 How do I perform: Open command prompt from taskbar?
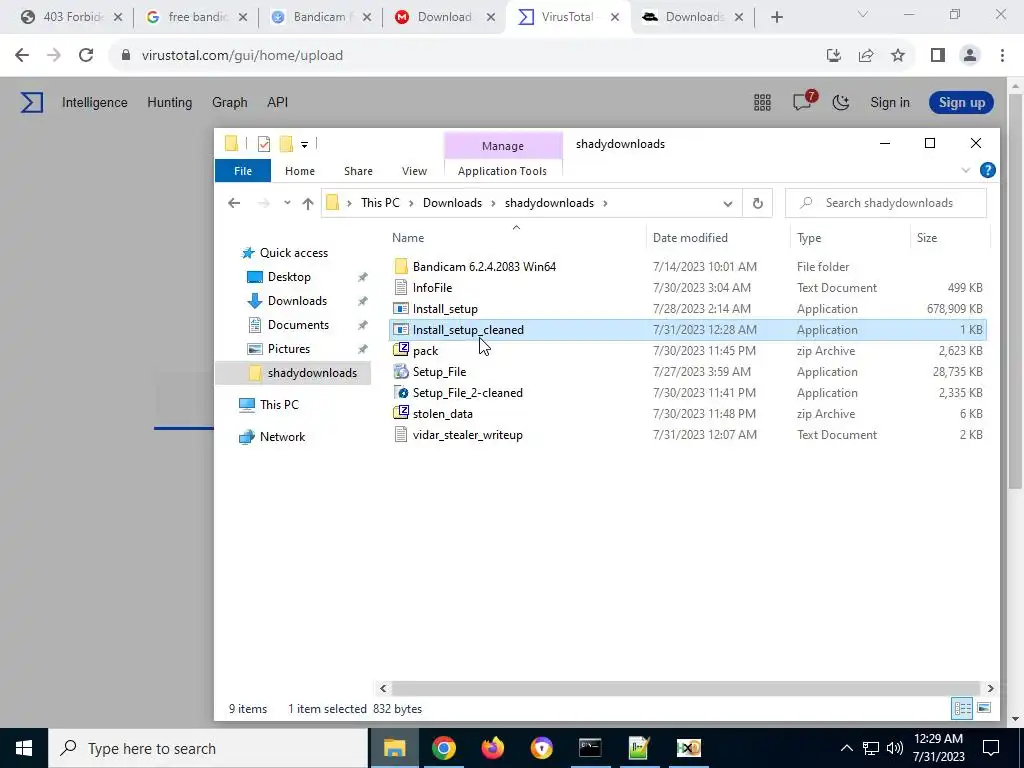pos(590,748)
